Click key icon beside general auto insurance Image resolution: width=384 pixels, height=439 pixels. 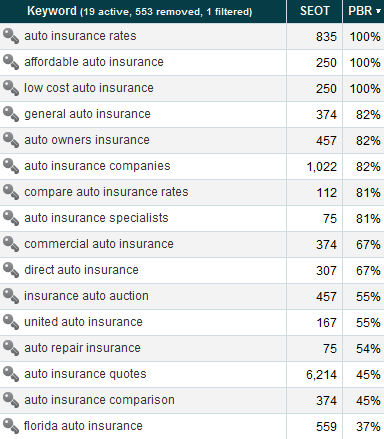tap(11, 114)
